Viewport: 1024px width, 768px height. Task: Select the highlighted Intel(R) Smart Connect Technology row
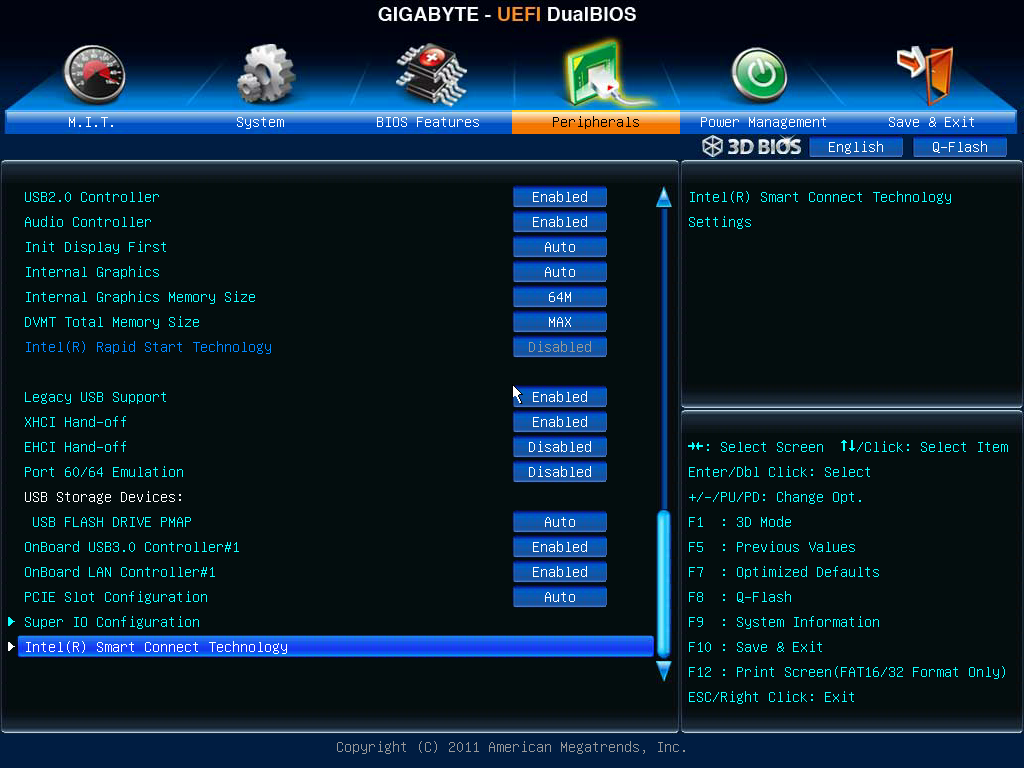336,647
